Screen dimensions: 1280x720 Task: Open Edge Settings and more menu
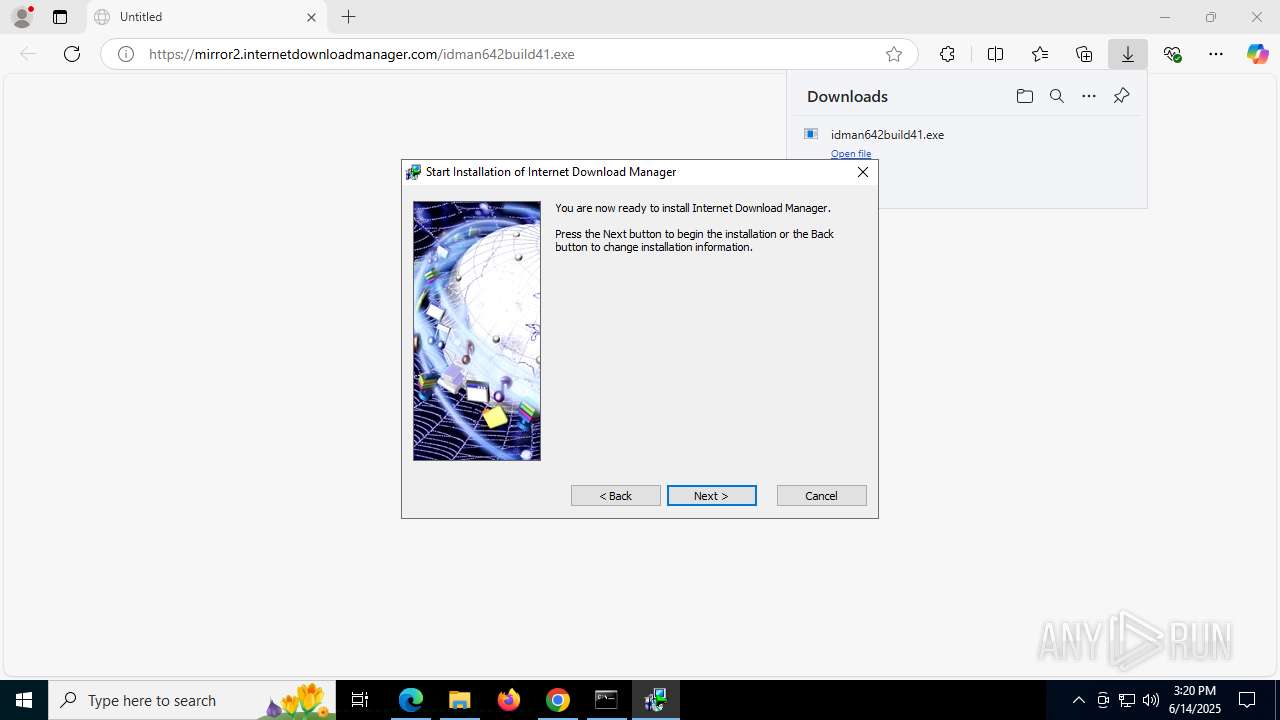click(1216, 54)
